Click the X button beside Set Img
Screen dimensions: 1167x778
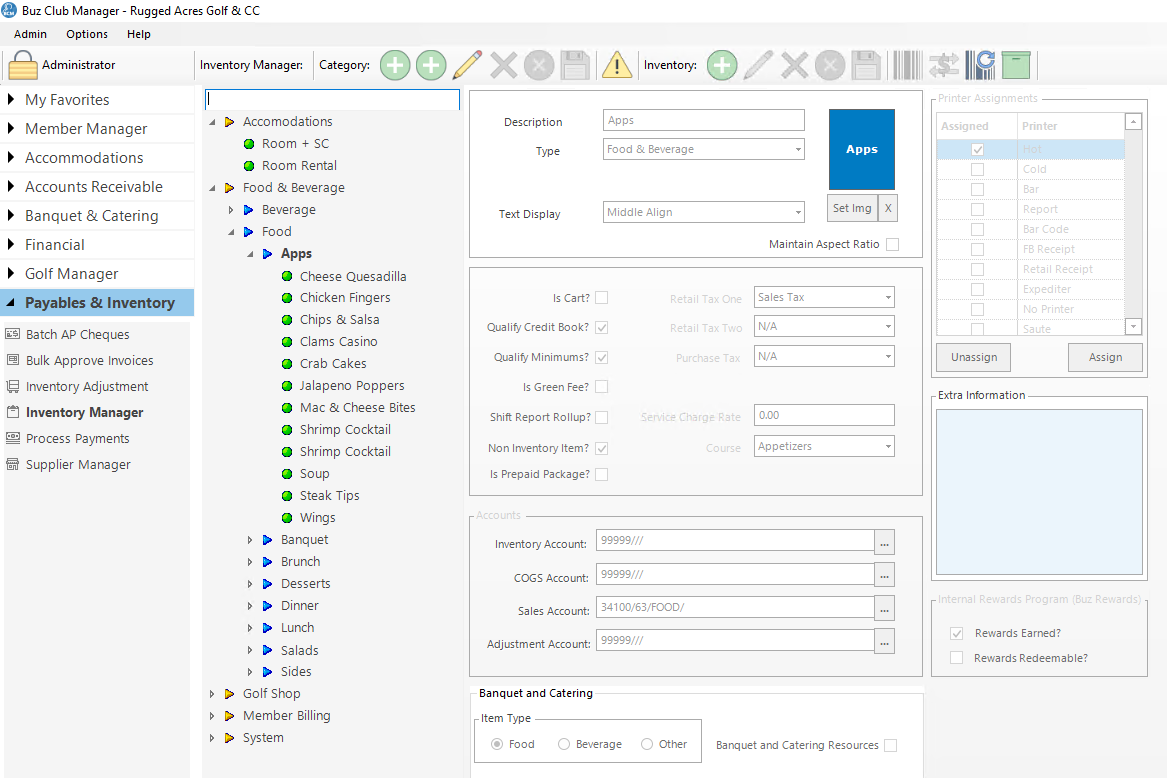tap(888, 208)
